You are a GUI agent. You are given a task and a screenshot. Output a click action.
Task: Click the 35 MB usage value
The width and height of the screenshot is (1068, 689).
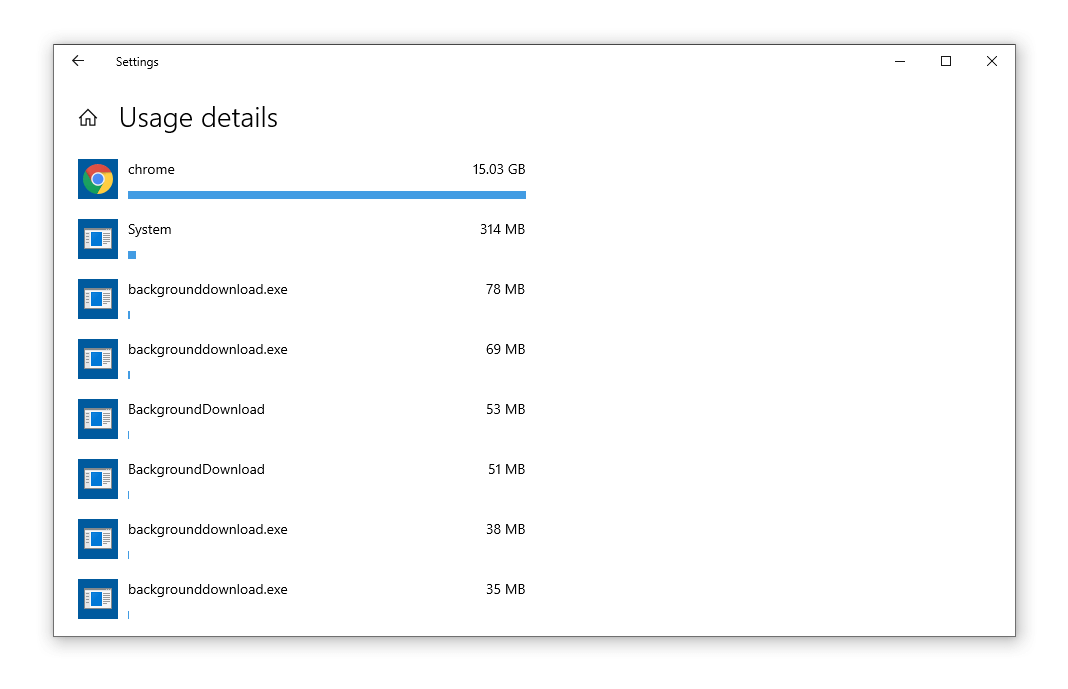point(505,589)
